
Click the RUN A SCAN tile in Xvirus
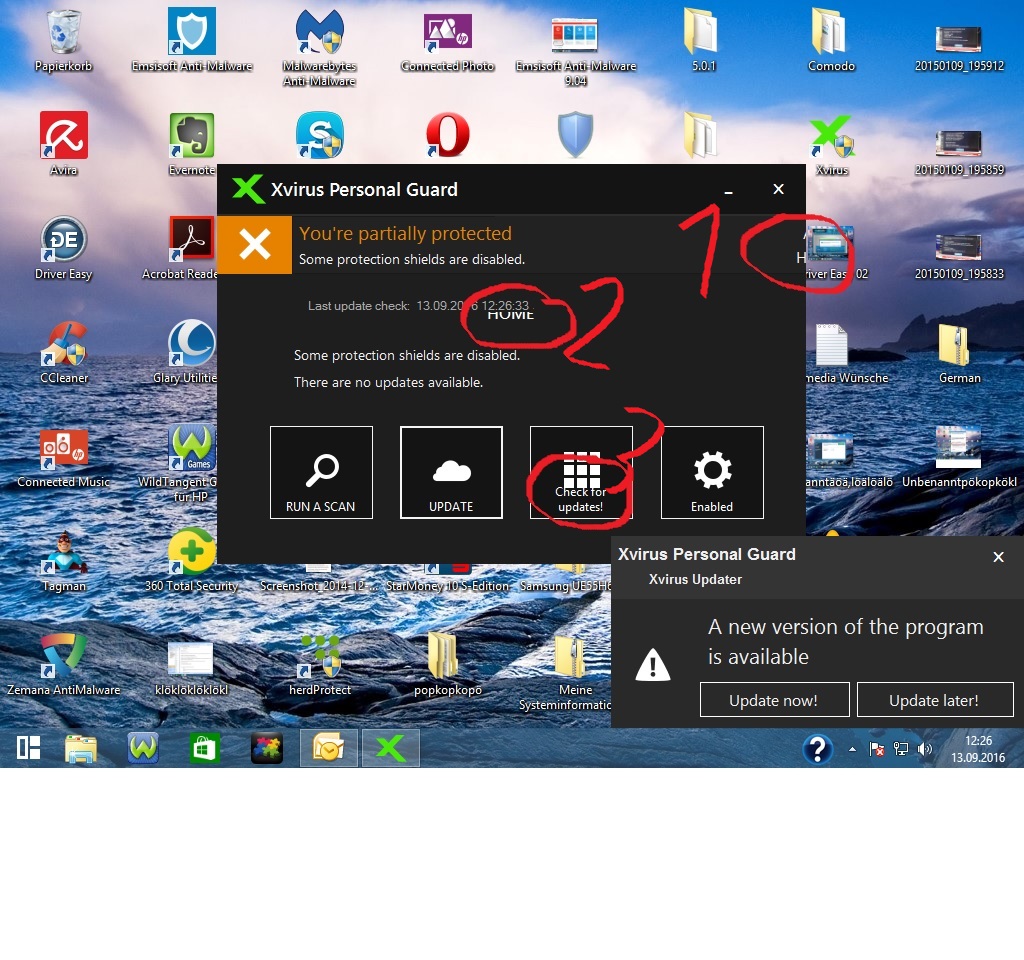click(x=321, y=472)
